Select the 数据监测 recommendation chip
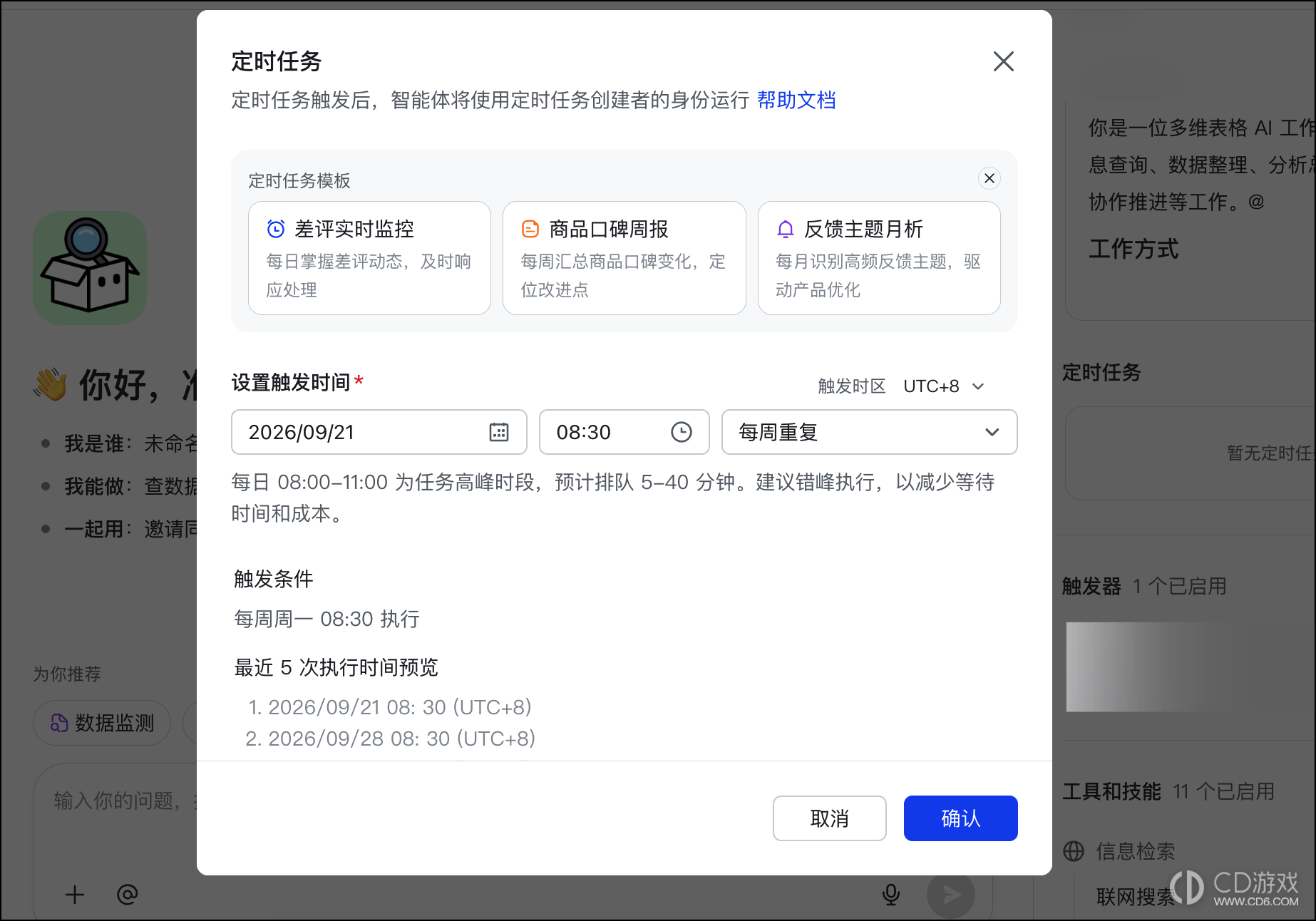This screenshot has height=921, width=1316. tap(102, 723)
